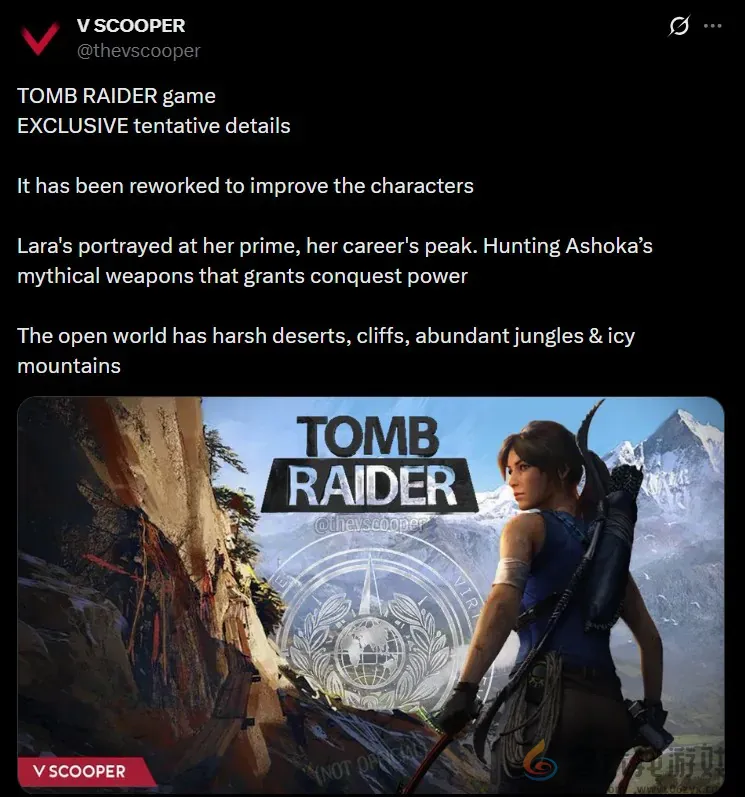Select the 'EXCLUSIVE tentative details' line

(153, 126)
